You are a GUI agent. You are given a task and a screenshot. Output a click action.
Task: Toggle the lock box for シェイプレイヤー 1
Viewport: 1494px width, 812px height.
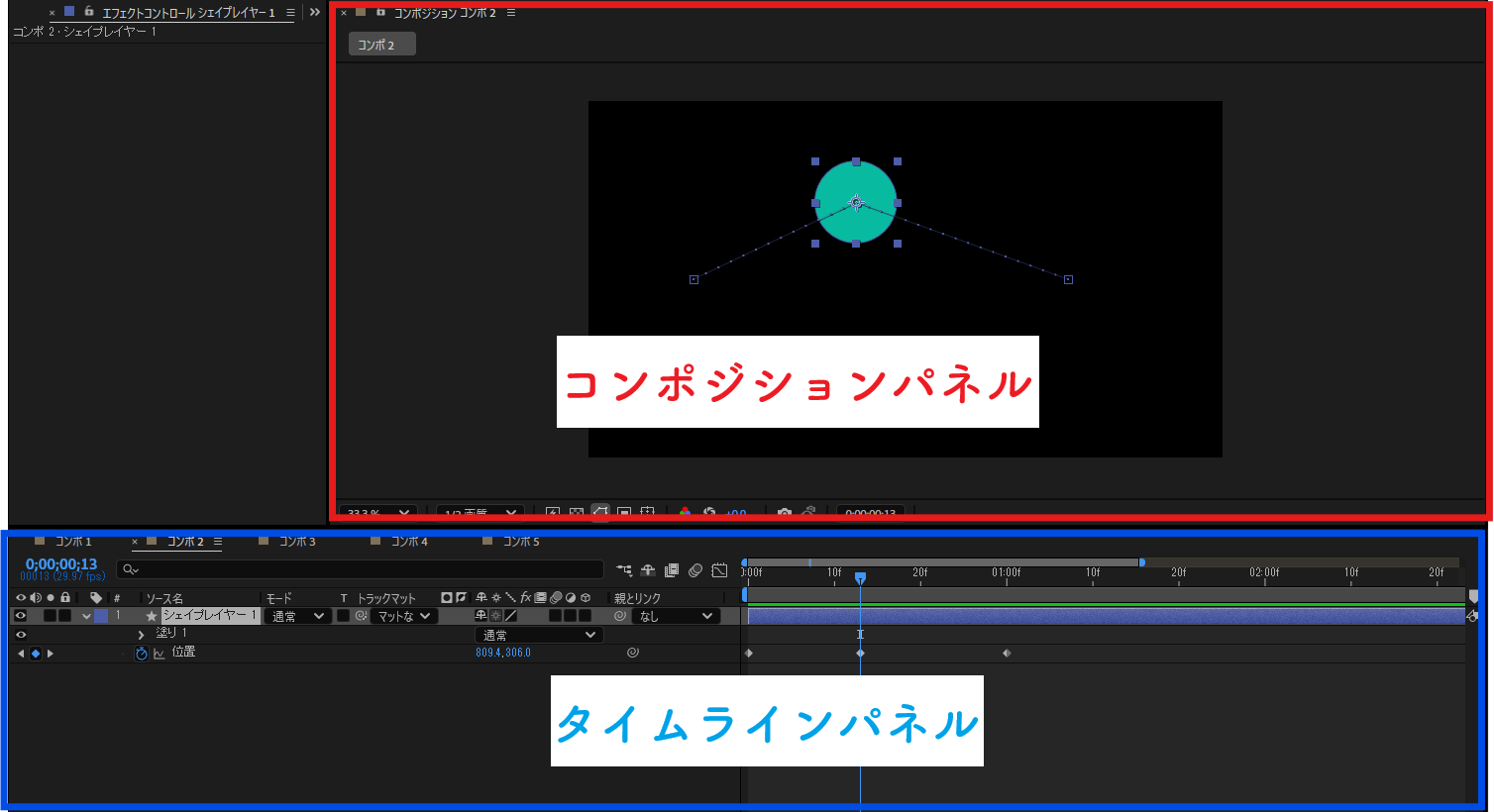(x=64, y=616)
